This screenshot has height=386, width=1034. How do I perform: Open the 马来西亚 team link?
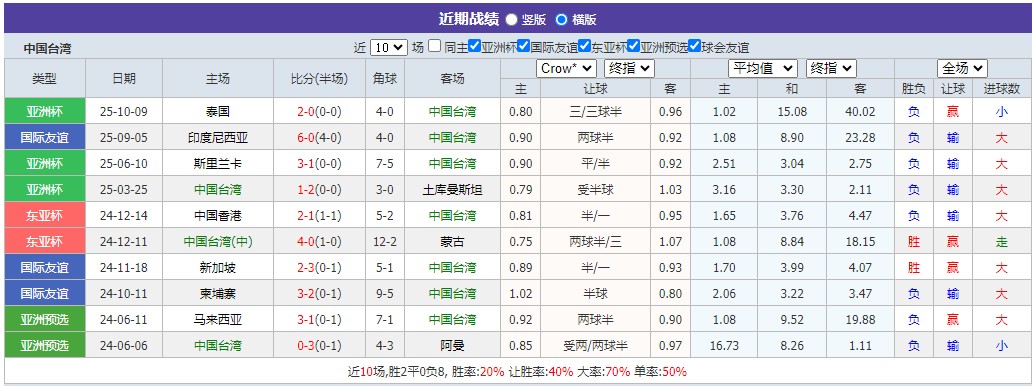[x=218, y=320]
